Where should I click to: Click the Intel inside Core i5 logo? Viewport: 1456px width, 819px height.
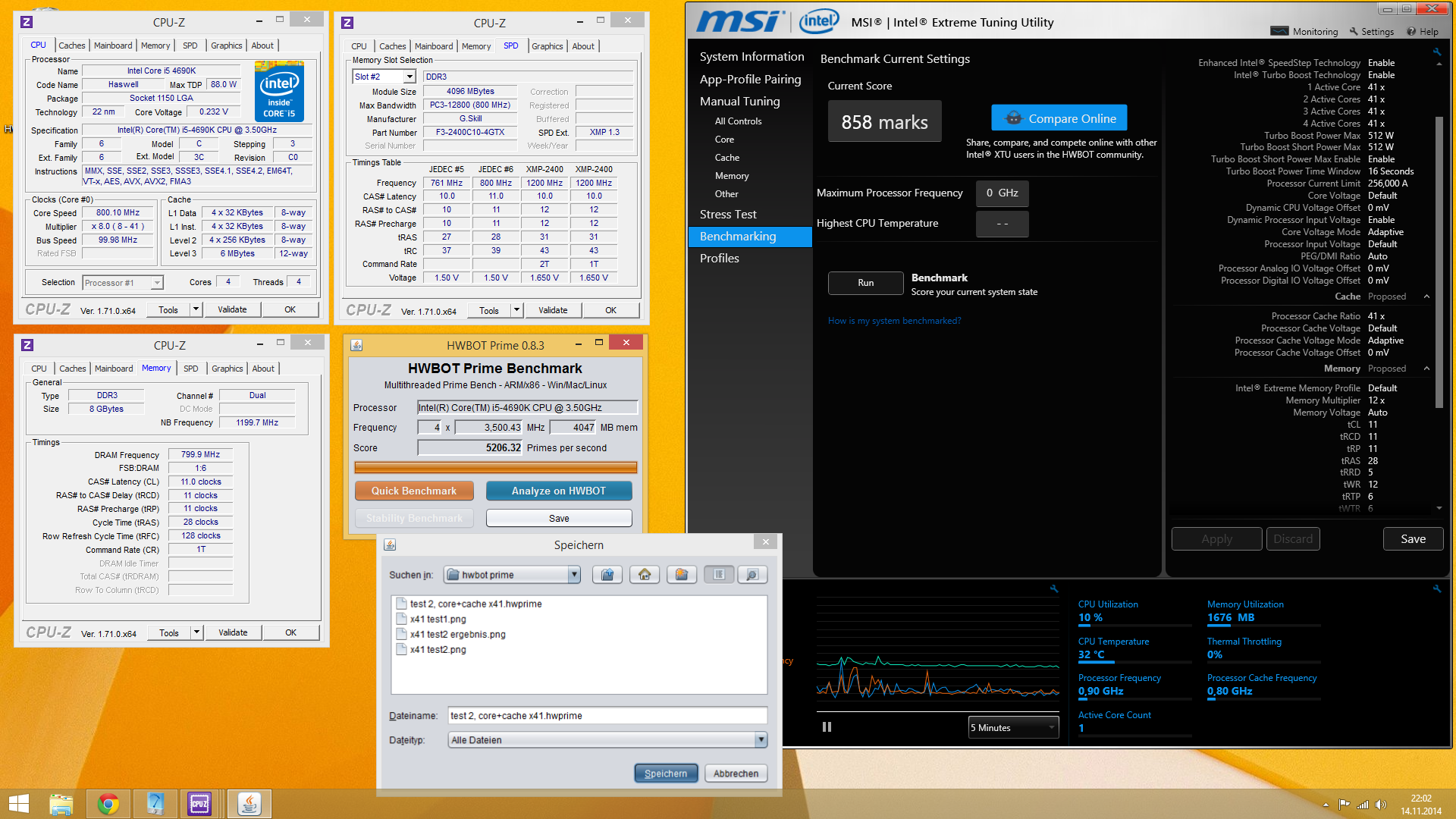click(x=280, y=92)
